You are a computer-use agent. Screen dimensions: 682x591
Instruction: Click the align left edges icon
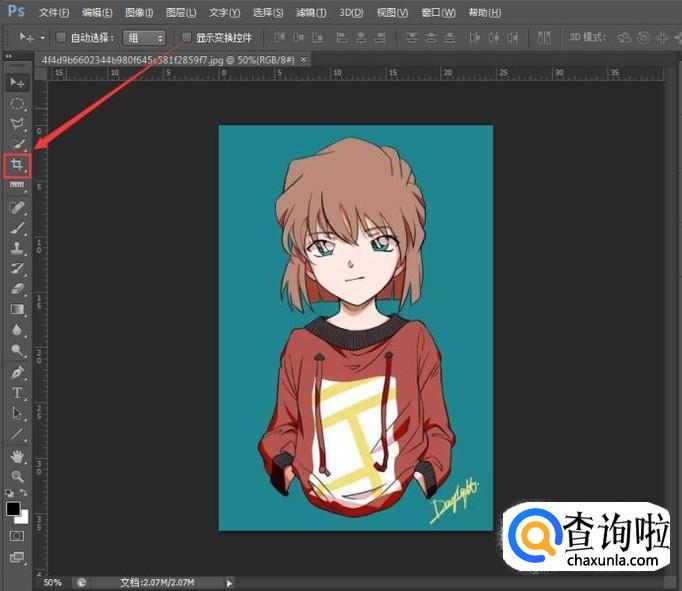coord(342,38)
